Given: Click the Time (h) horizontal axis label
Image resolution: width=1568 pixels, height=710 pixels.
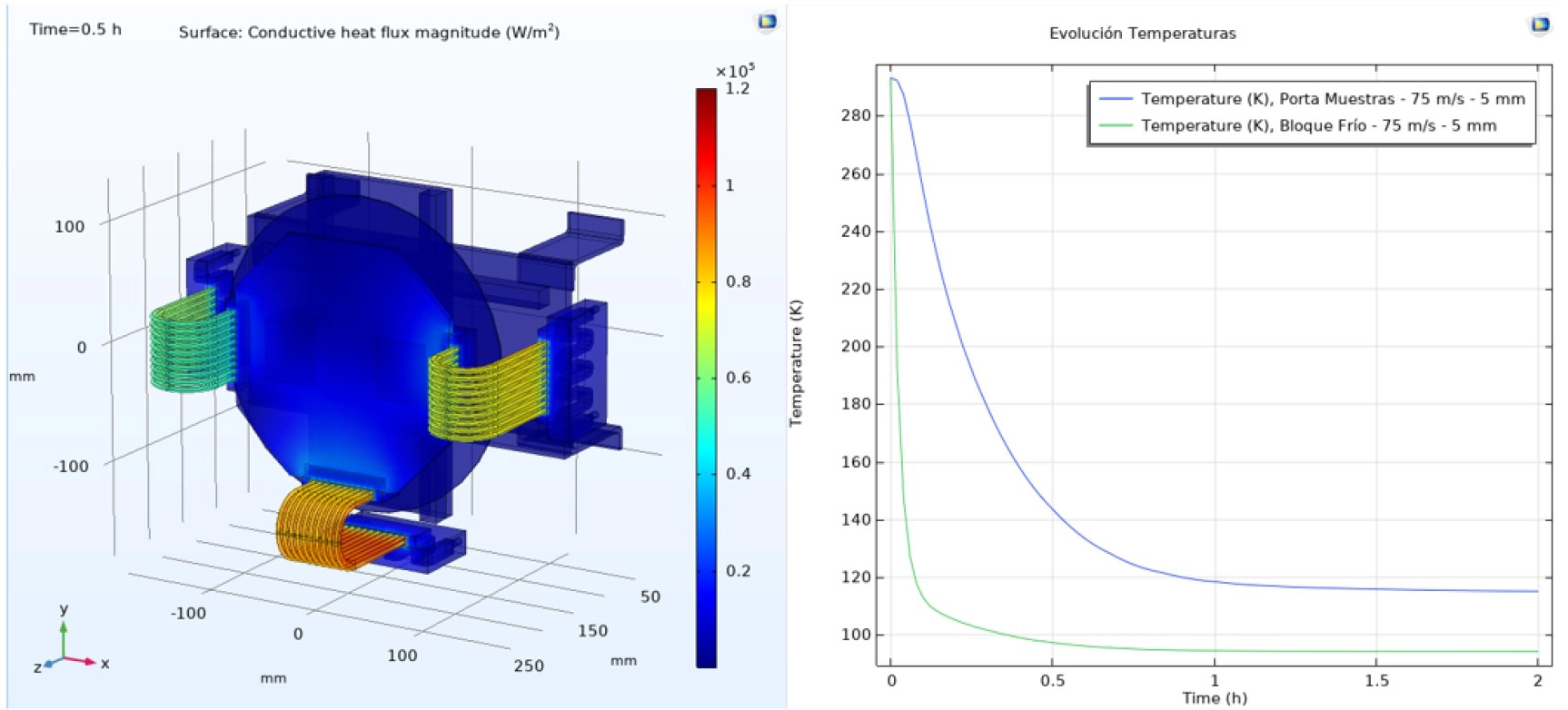Looking at the screenshot, I should [1214, 697].
